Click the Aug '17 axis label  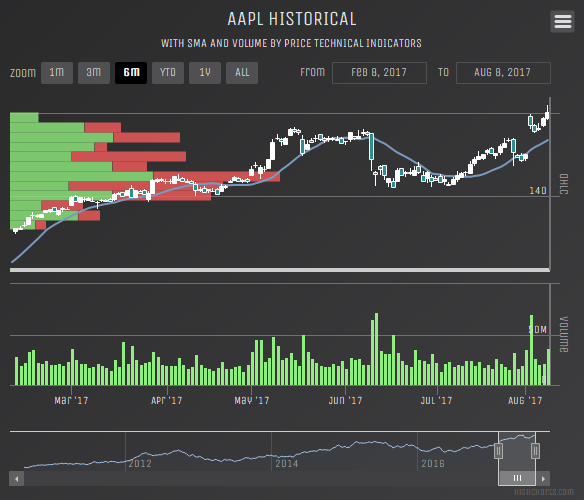525,401
